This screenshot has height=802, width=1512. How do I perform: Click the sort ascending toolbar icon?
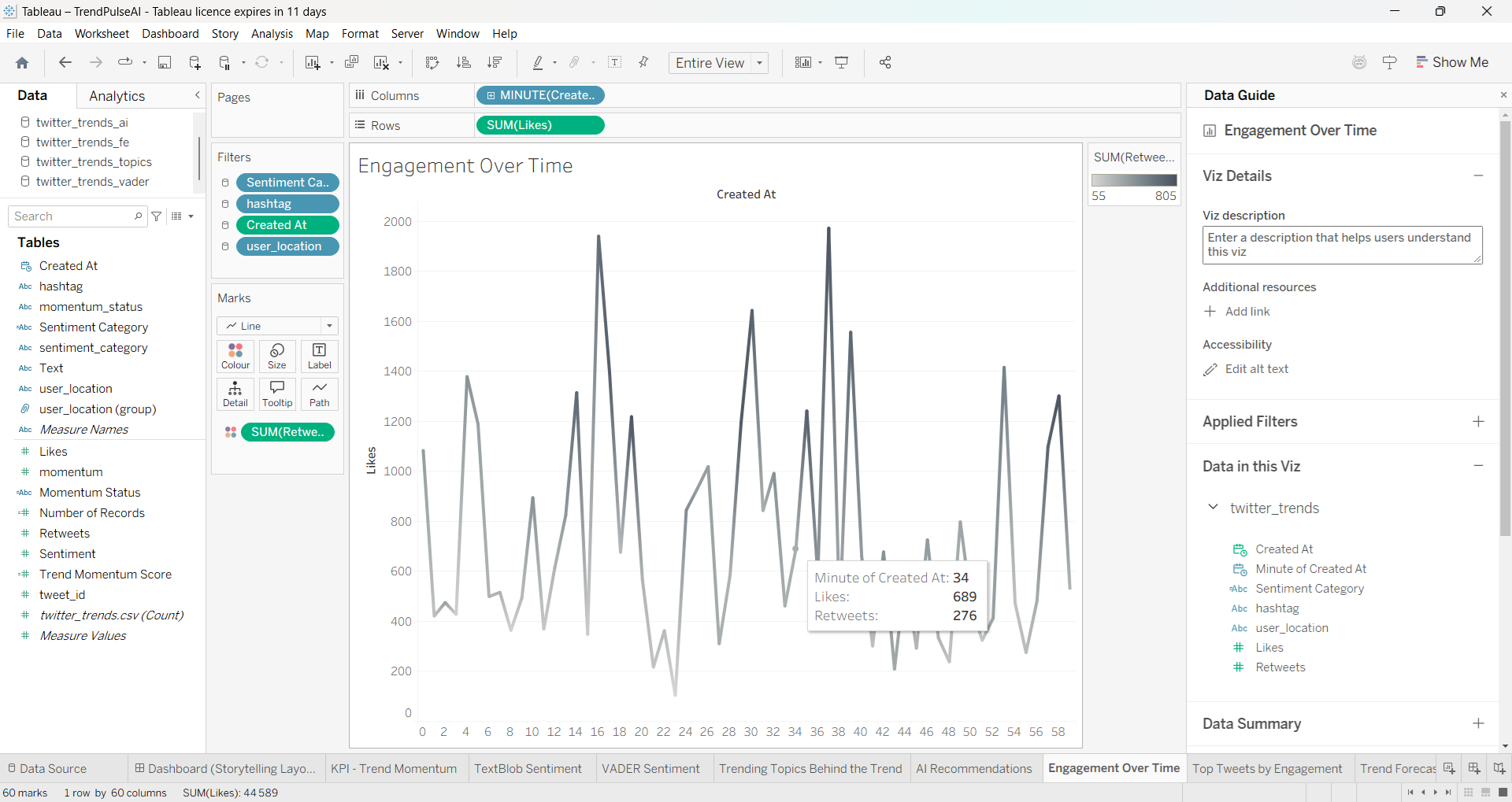(464, 63)
